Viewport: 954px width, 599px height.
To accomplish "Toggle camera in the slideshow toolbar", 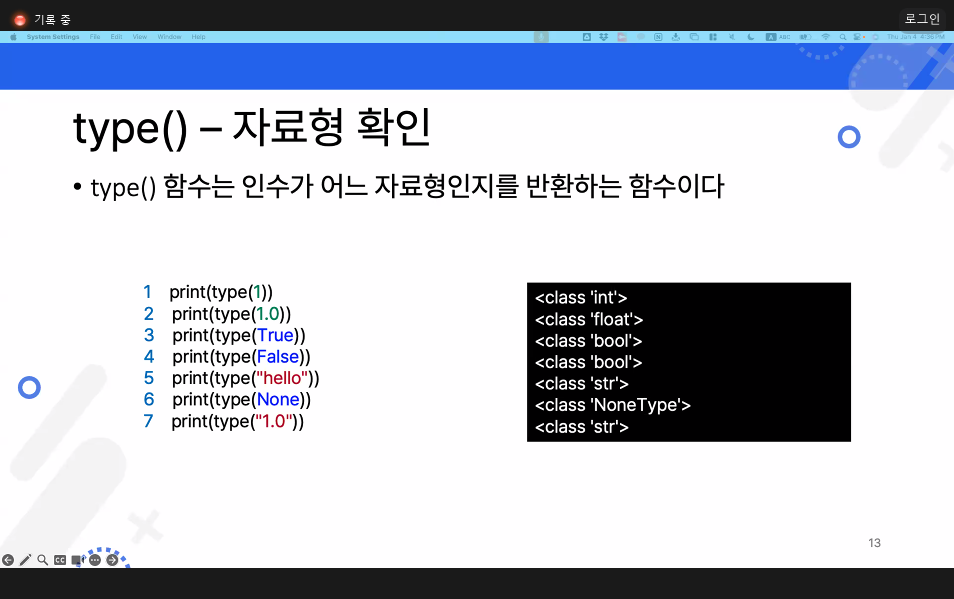I will [x=77, y=560].
